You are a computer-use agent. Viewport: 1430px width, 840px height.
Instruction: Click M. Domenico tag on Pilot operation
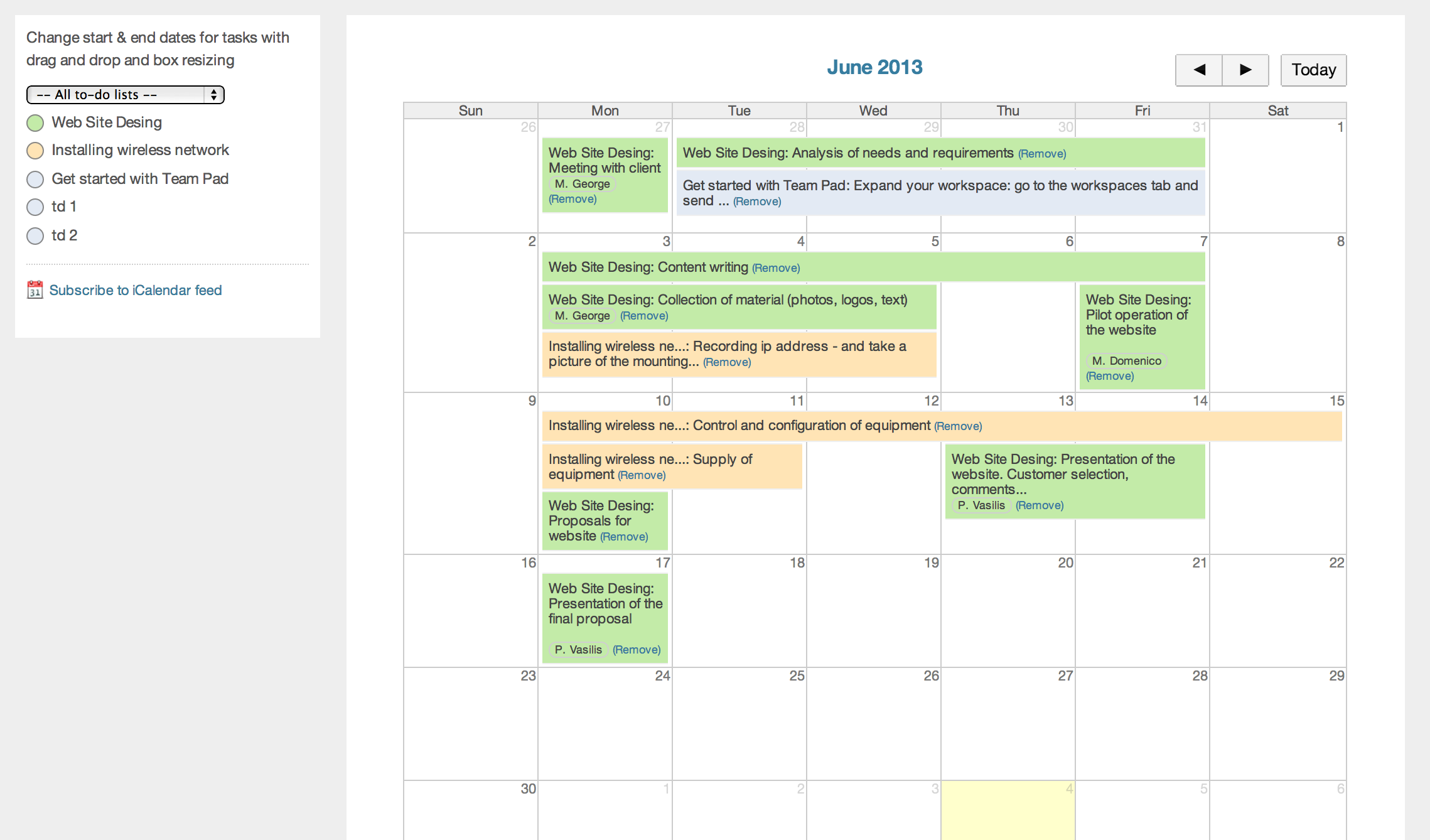pyautogui.click(x=1126, y=361)
